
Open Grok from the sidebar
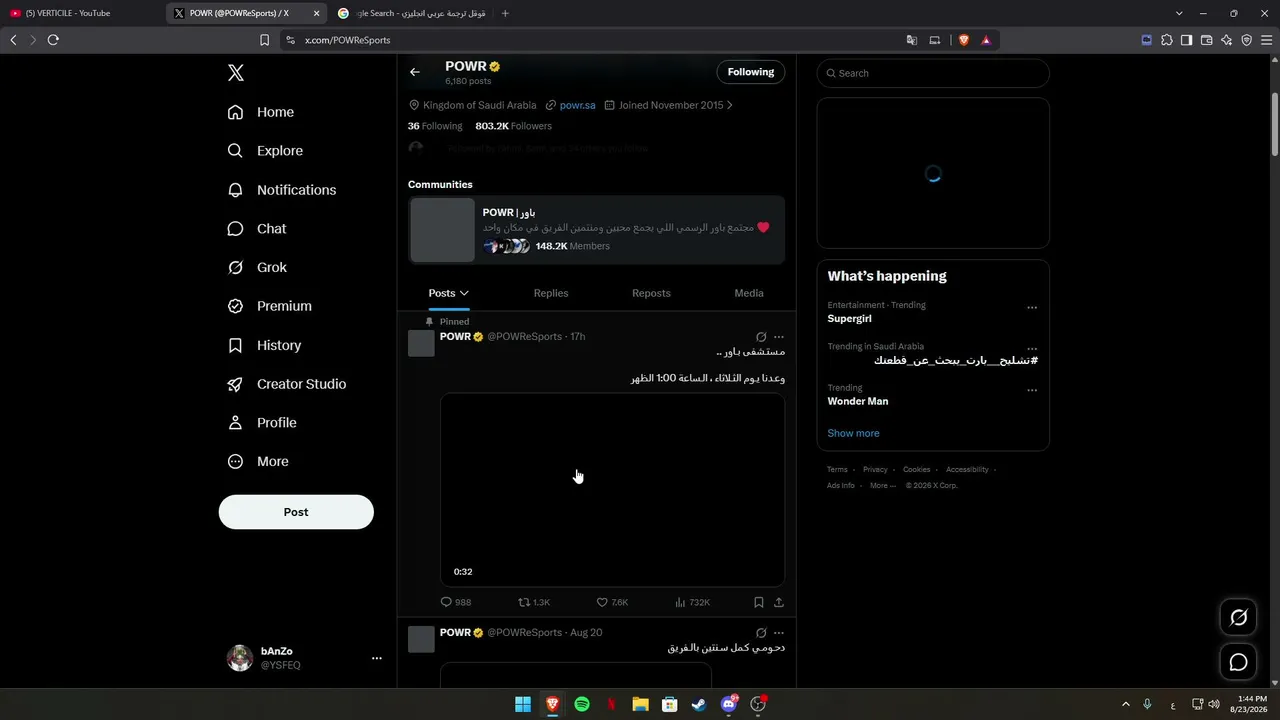[257, 268]
